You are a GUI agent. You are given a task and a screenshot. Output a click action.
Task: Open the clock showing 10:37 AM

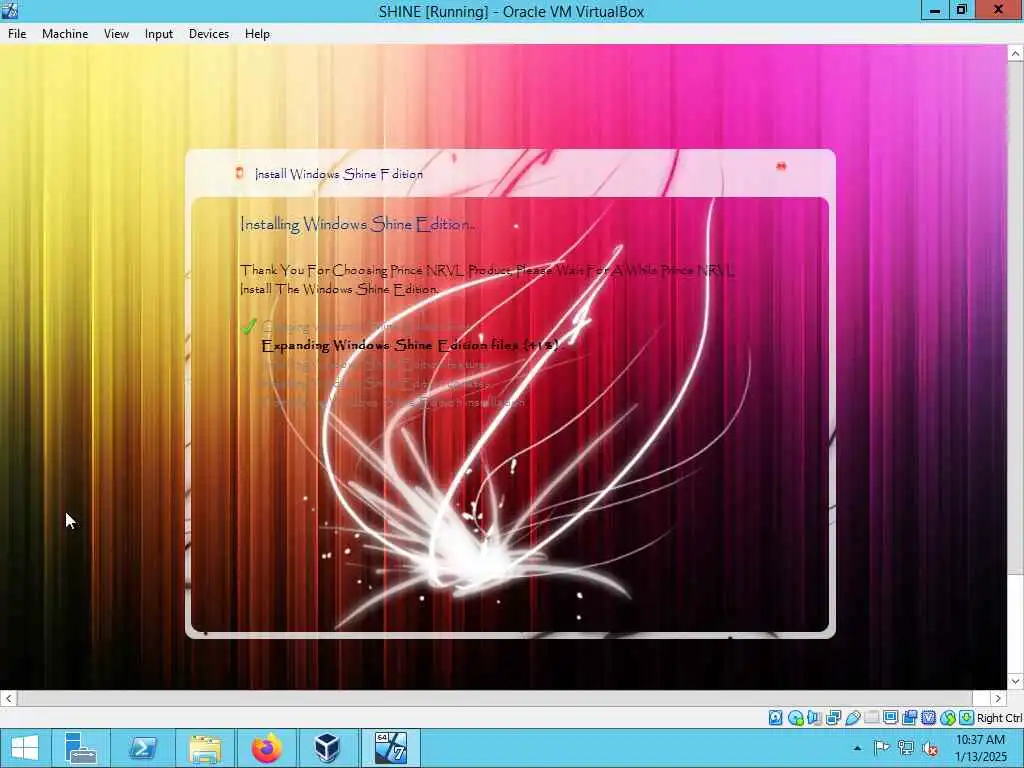(980, 748)
